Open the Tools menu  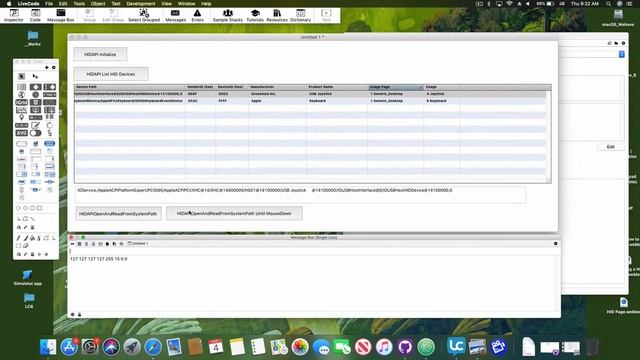(x=79, y=4)
